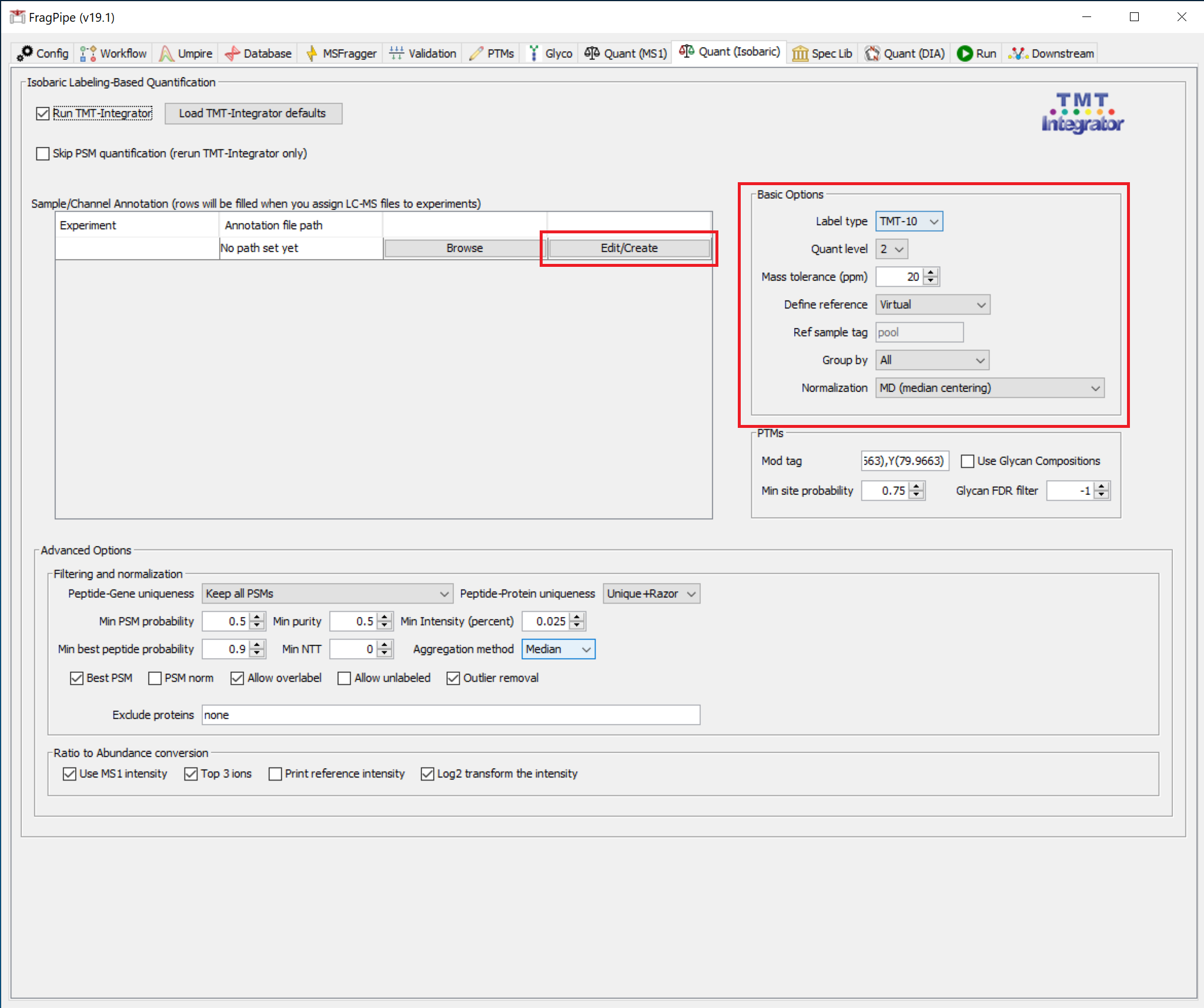Open Spec Lib via its building icon

point(800,53)
